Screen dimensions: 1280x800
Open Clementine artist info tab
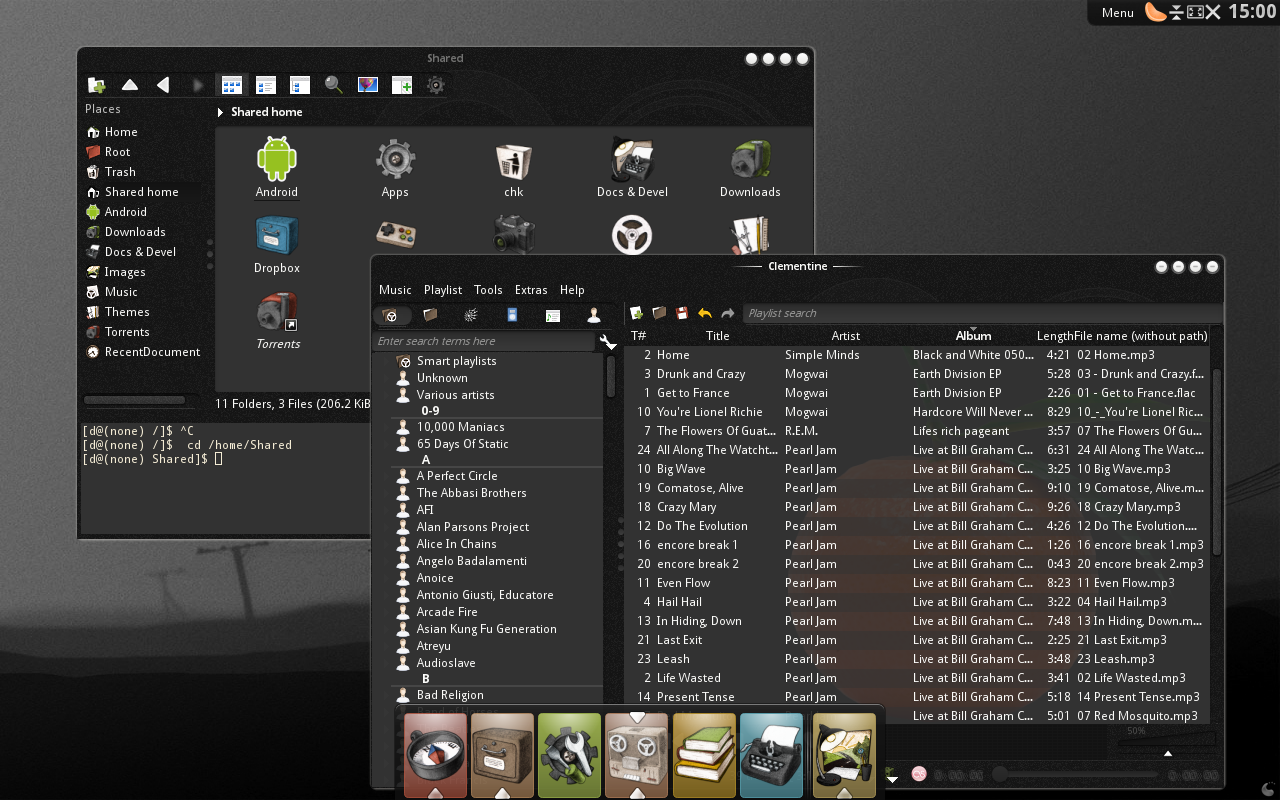coord(594,315)
